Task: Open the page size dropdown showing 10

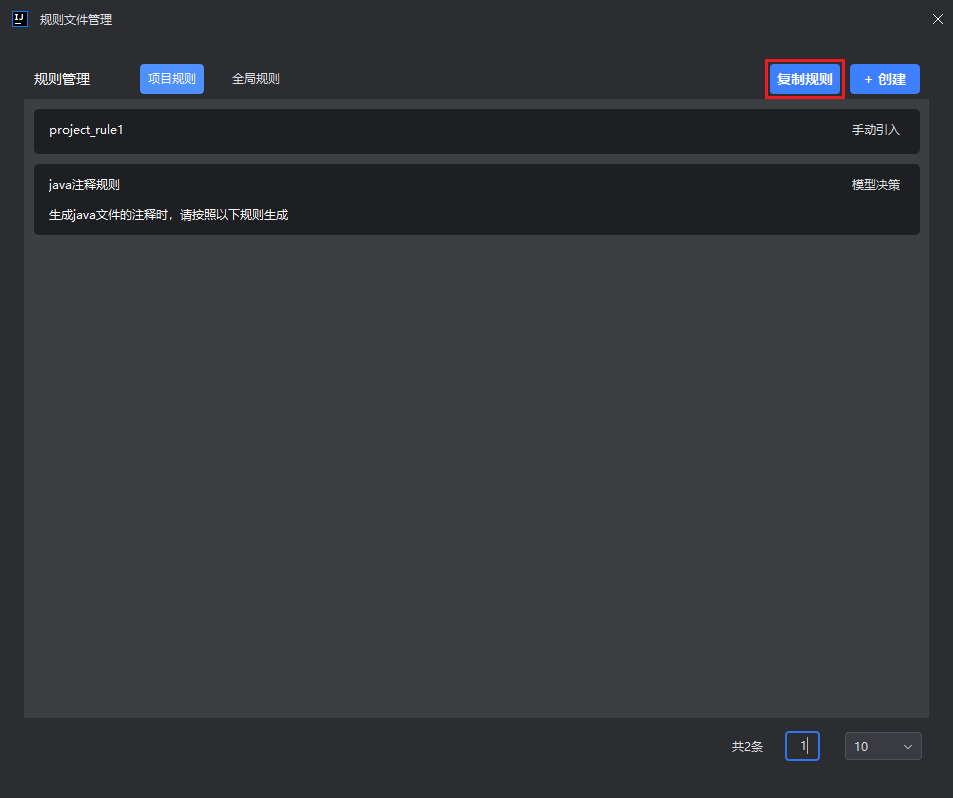Action: pos(882,746)
